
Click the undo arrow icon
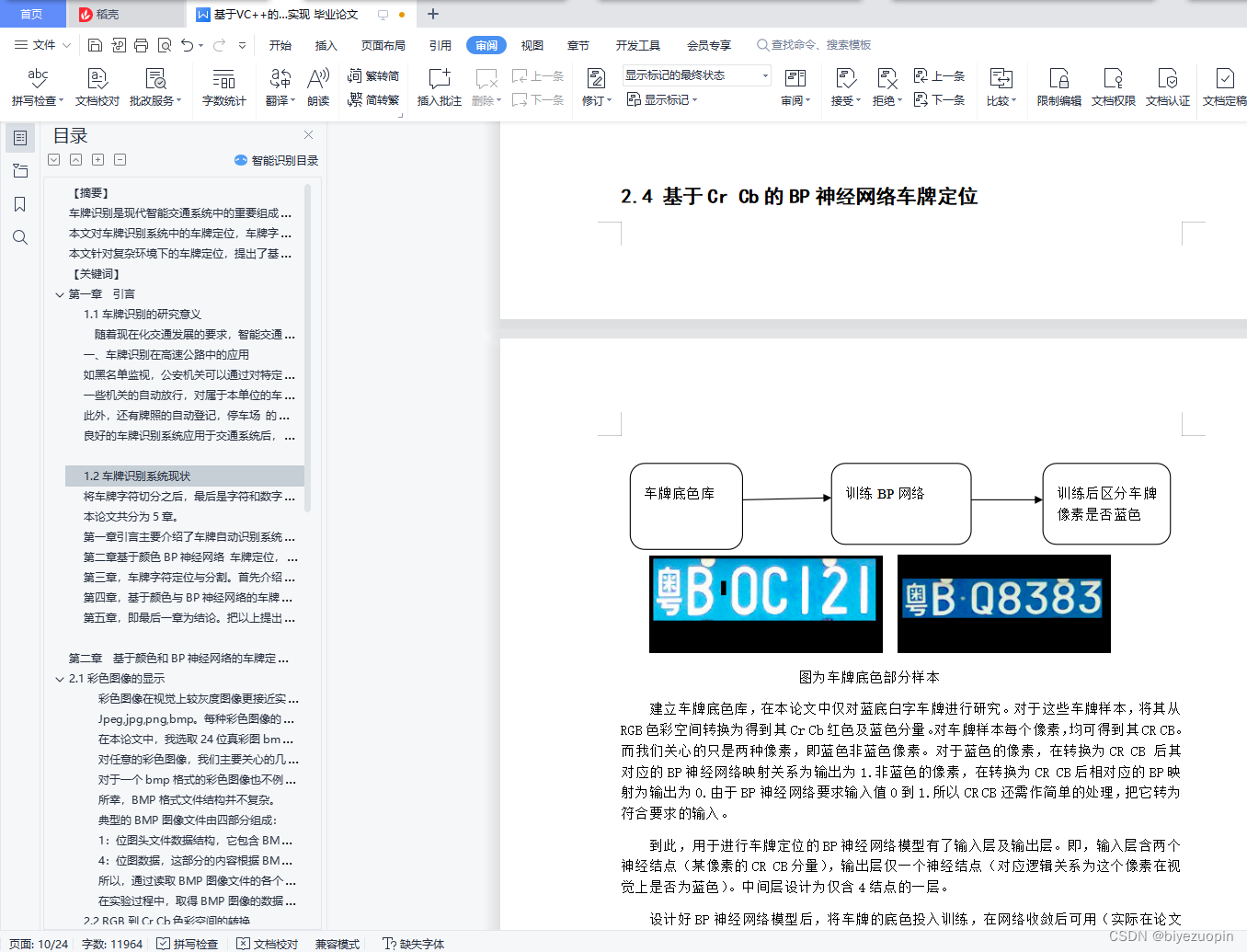pyautogui.click(x=188, y=45)
